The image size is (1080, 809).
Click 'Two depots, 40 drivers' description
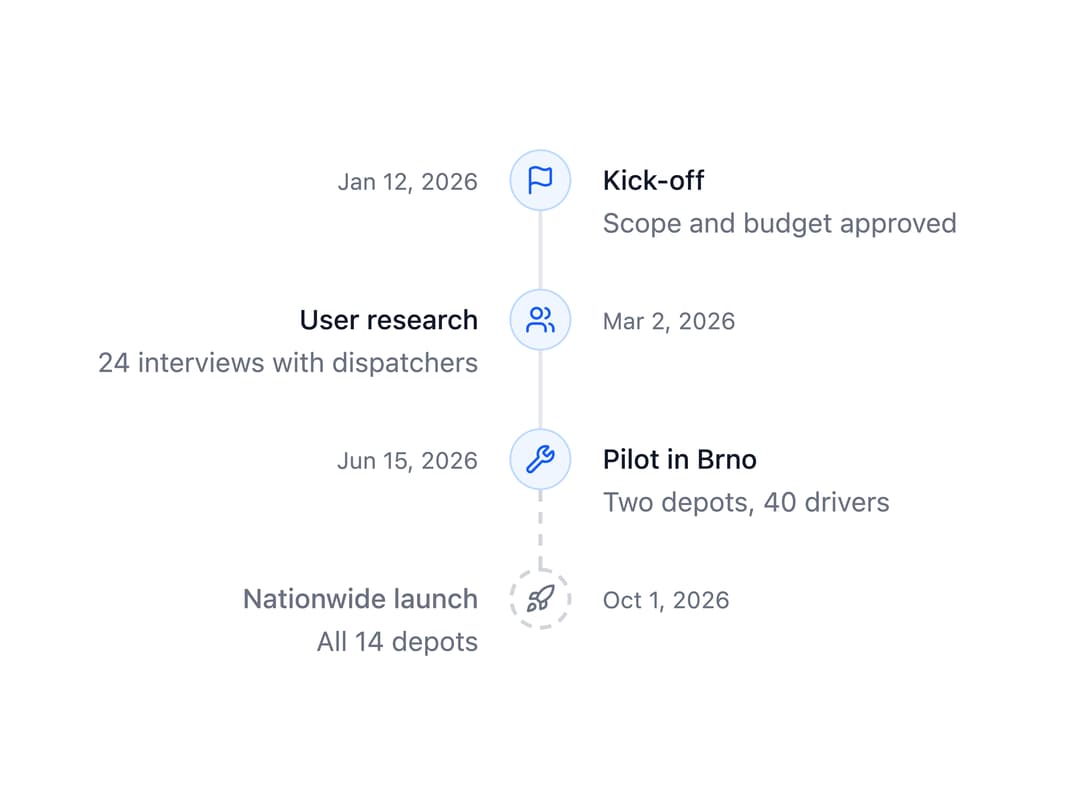click(x=746, y=503)
